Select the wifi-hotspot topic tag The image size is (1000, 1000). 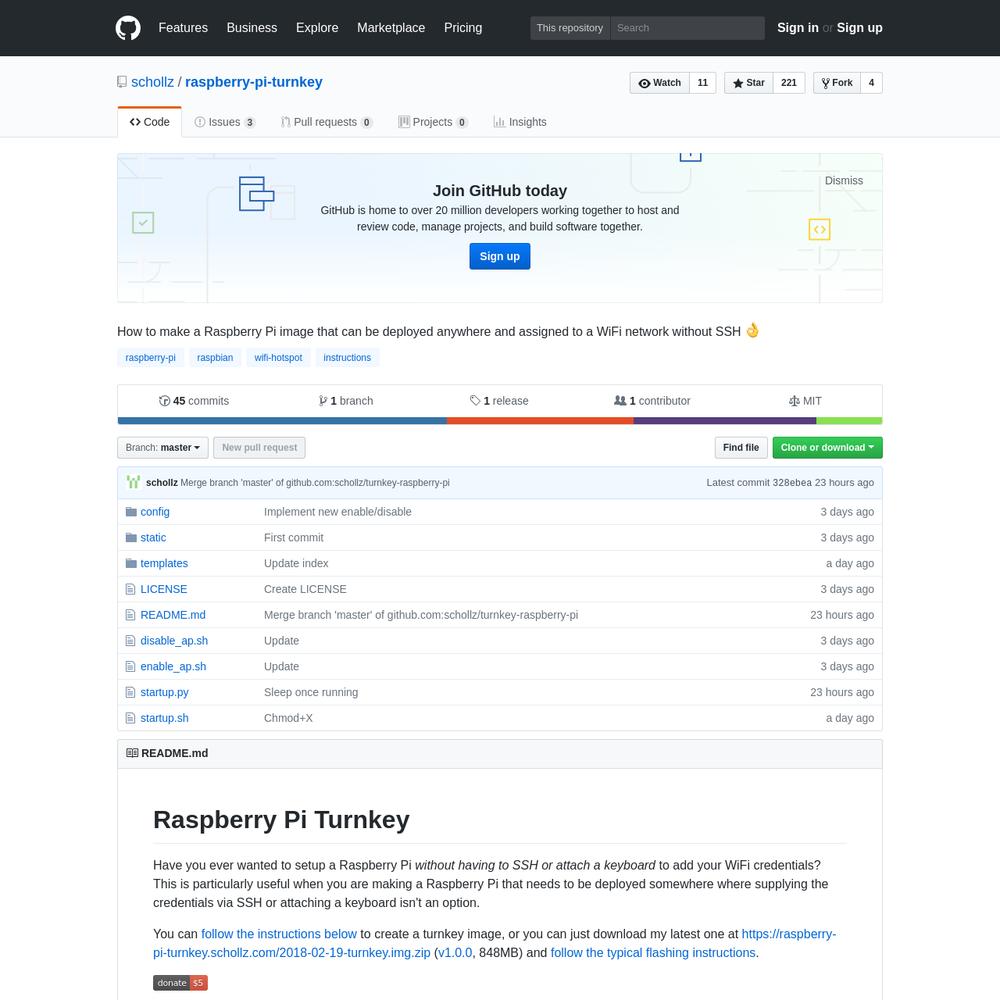(x=278, y=358)
